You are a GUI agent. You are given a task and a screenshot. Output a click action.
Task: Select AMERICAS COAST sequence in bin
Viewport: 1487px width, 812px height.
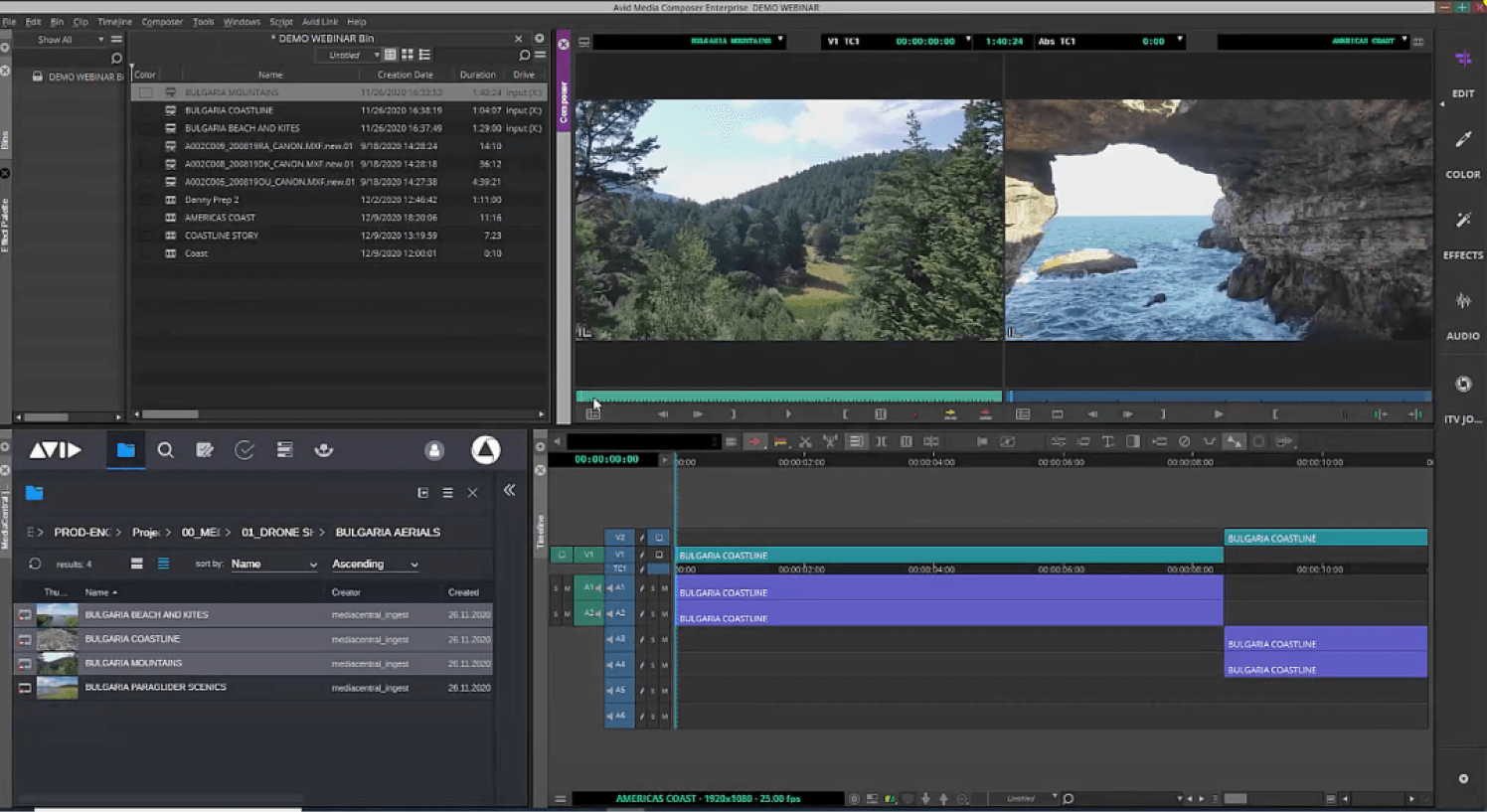click(220, 218)
